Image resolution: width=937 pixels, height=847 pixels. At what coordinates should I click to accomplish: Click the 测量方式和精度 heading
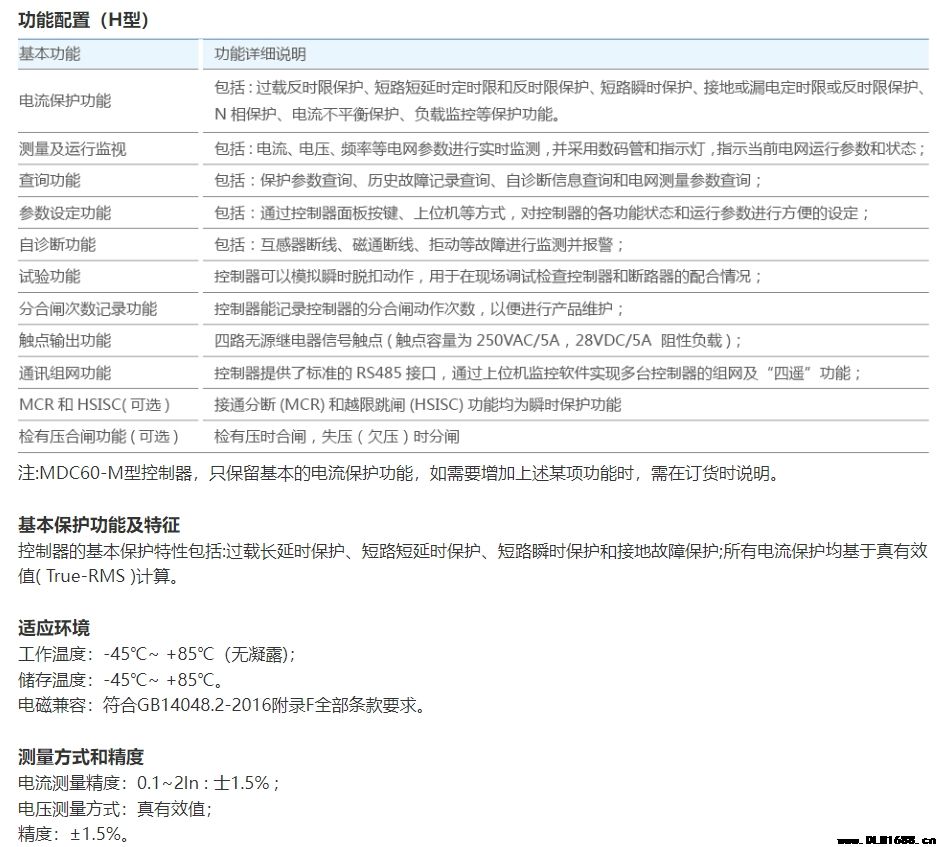click(81, 756)
